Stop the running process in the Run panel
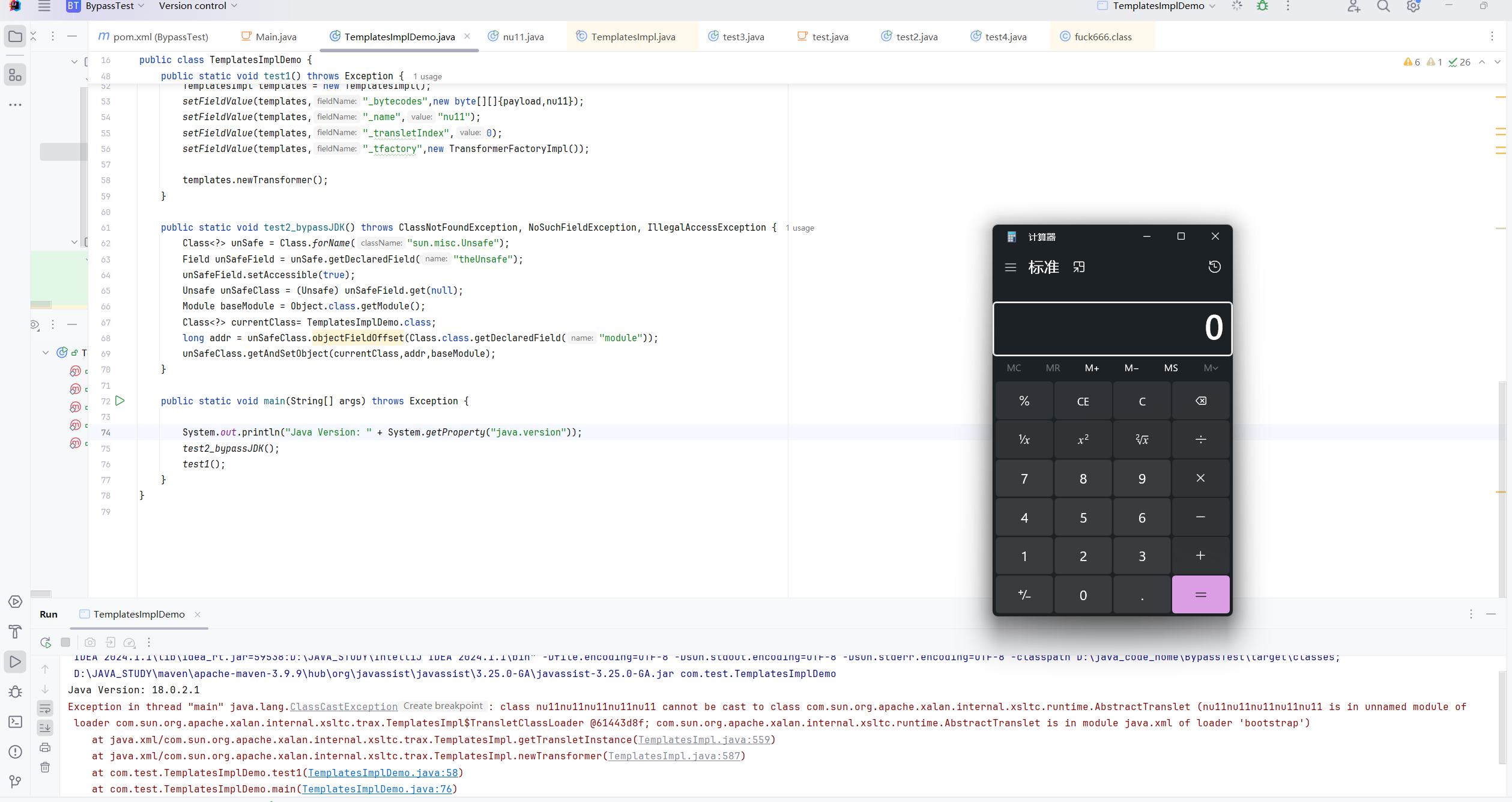 tap(65, 642)
